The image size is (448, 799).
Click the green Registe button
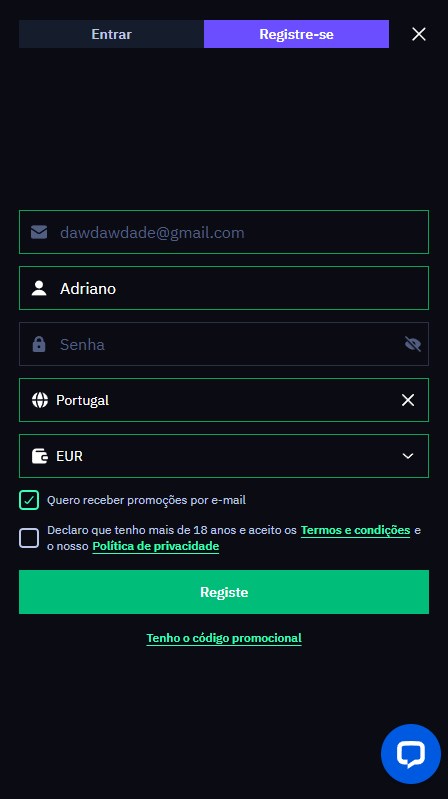[x=224, y=592]
